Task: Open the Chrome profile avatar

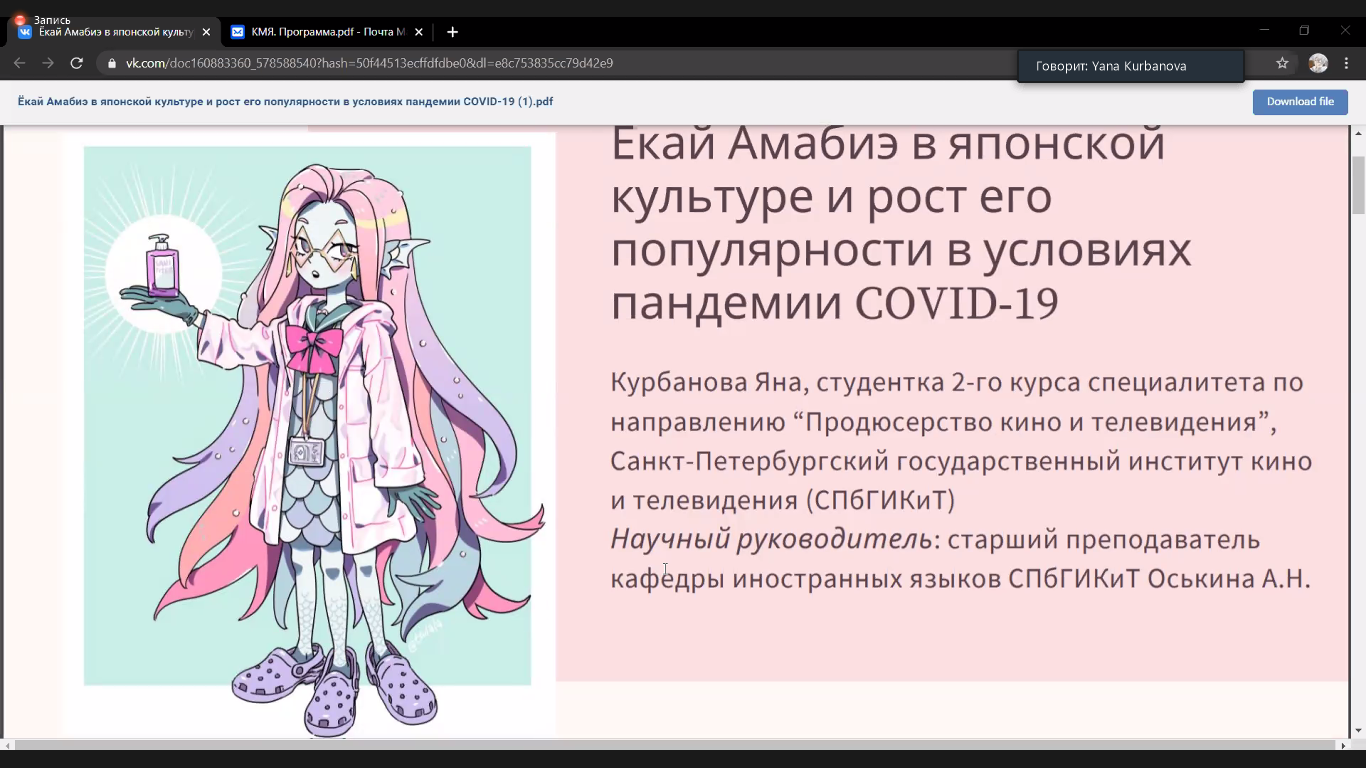Action: (1318, 63)
